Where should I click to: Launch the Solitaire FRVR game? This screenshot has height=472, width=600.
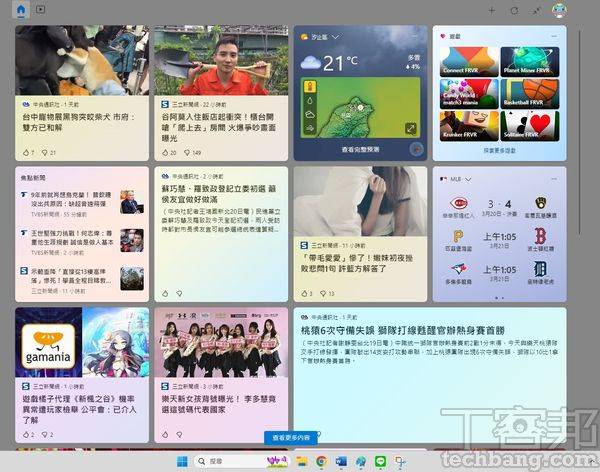pos(530,126)
